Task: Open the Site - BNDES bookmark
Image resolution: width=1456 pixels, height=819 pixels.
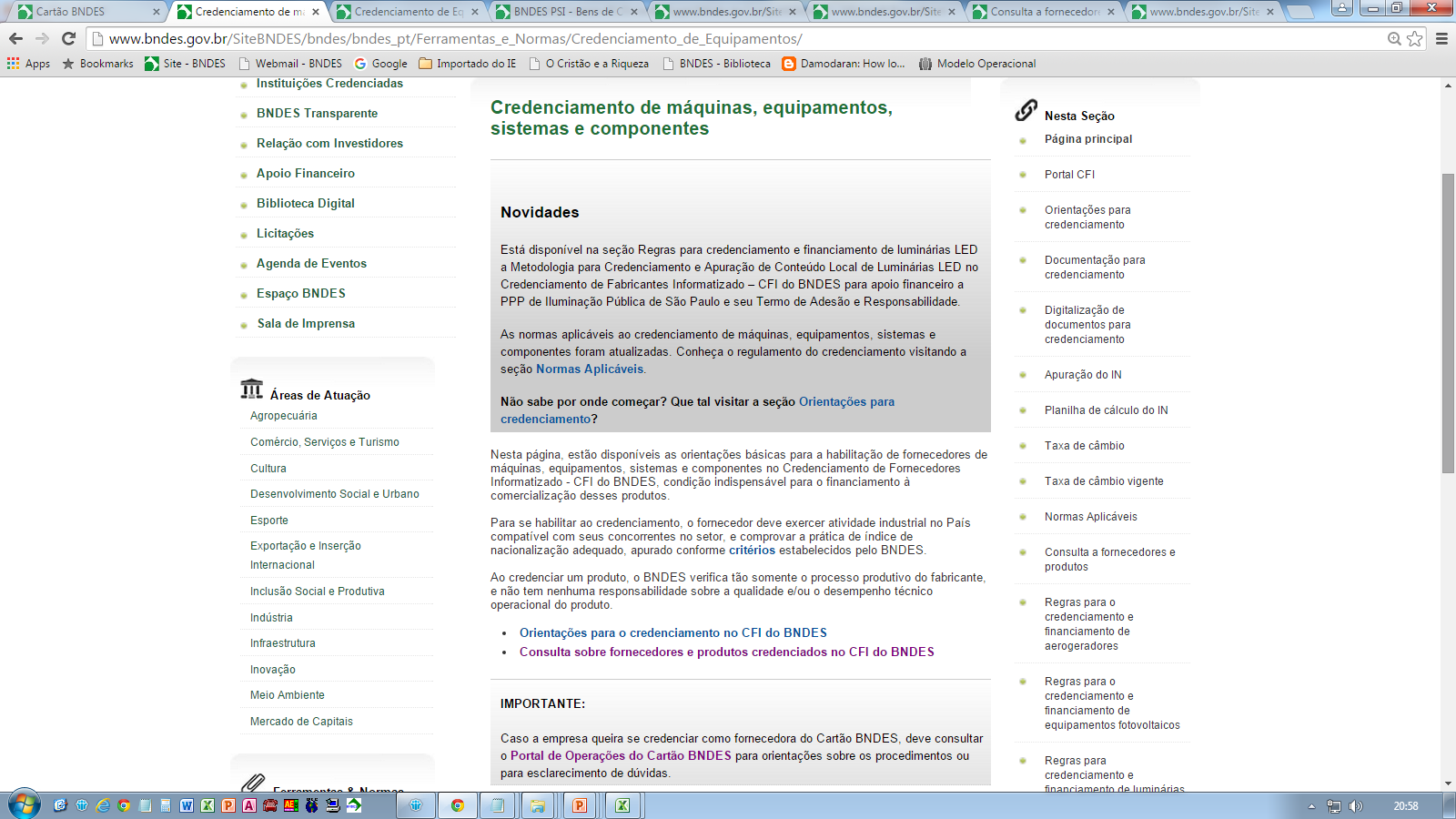Action: tap(186, 64)
